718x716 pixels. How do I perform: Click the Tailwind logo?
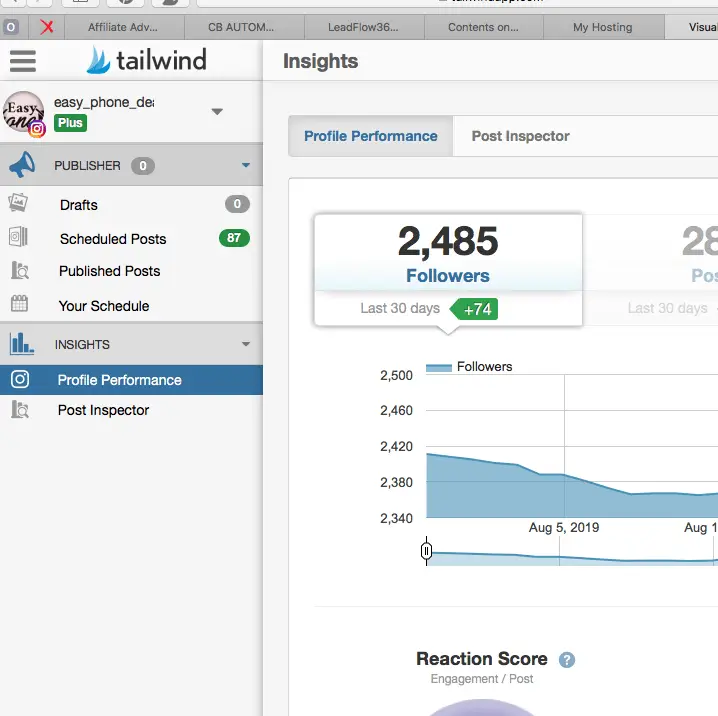[147, 60]
